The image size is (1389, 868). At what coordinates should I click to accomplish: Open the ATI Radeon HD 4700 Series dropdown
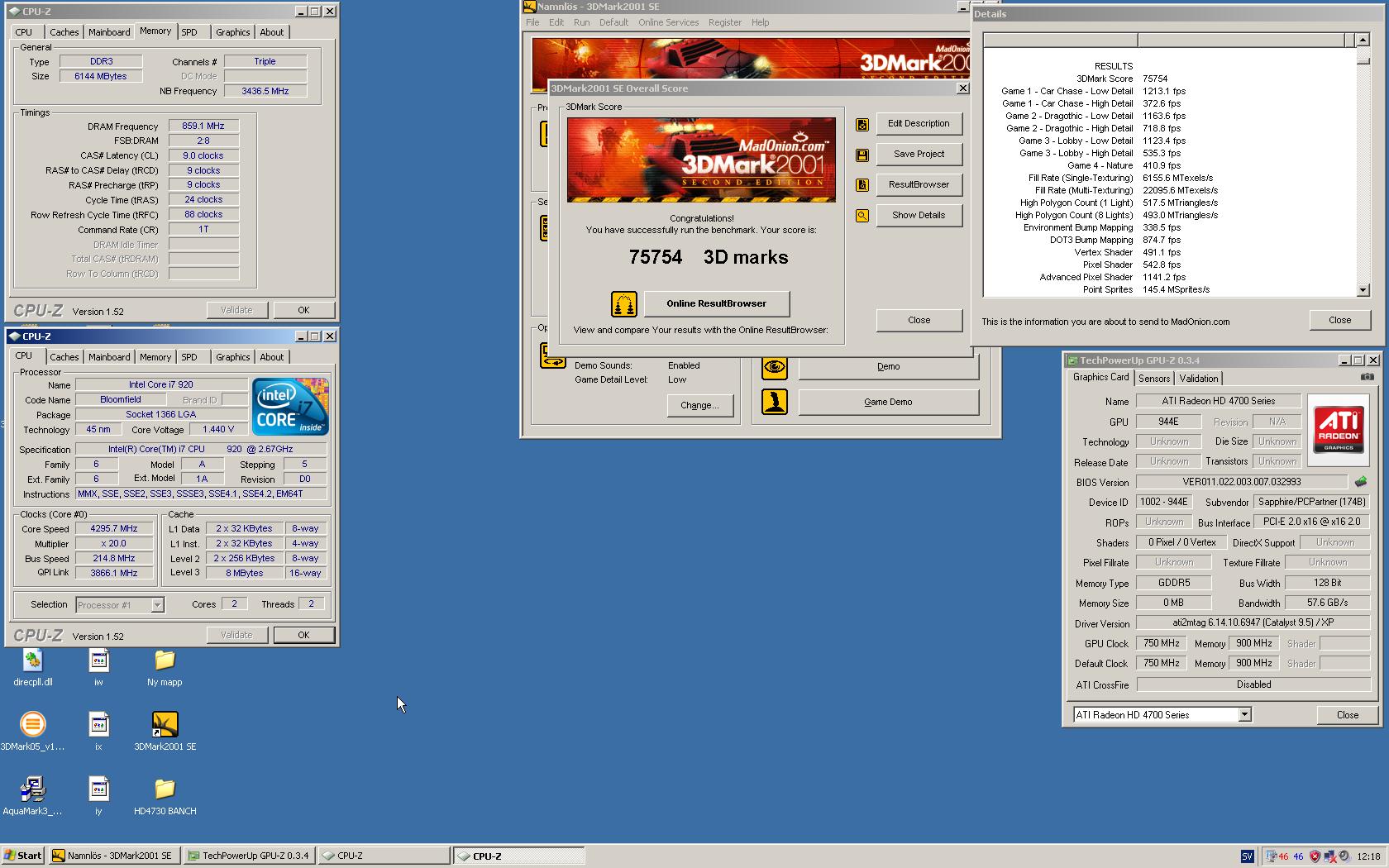click(x=1244, y=715)
